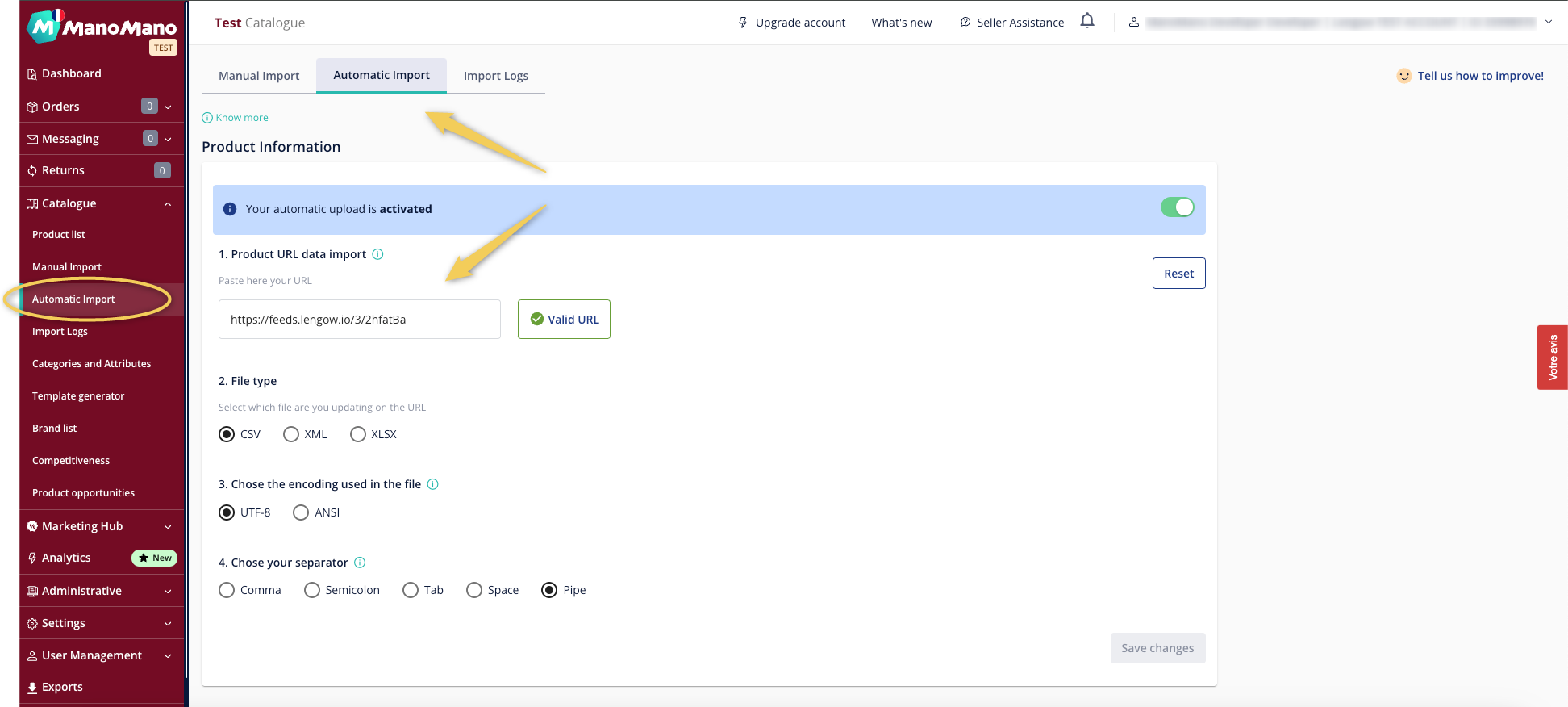Click the ManoMano logo
Image resolution: width=1568 pixels, height=707 pixels.
tap(102, 27)
